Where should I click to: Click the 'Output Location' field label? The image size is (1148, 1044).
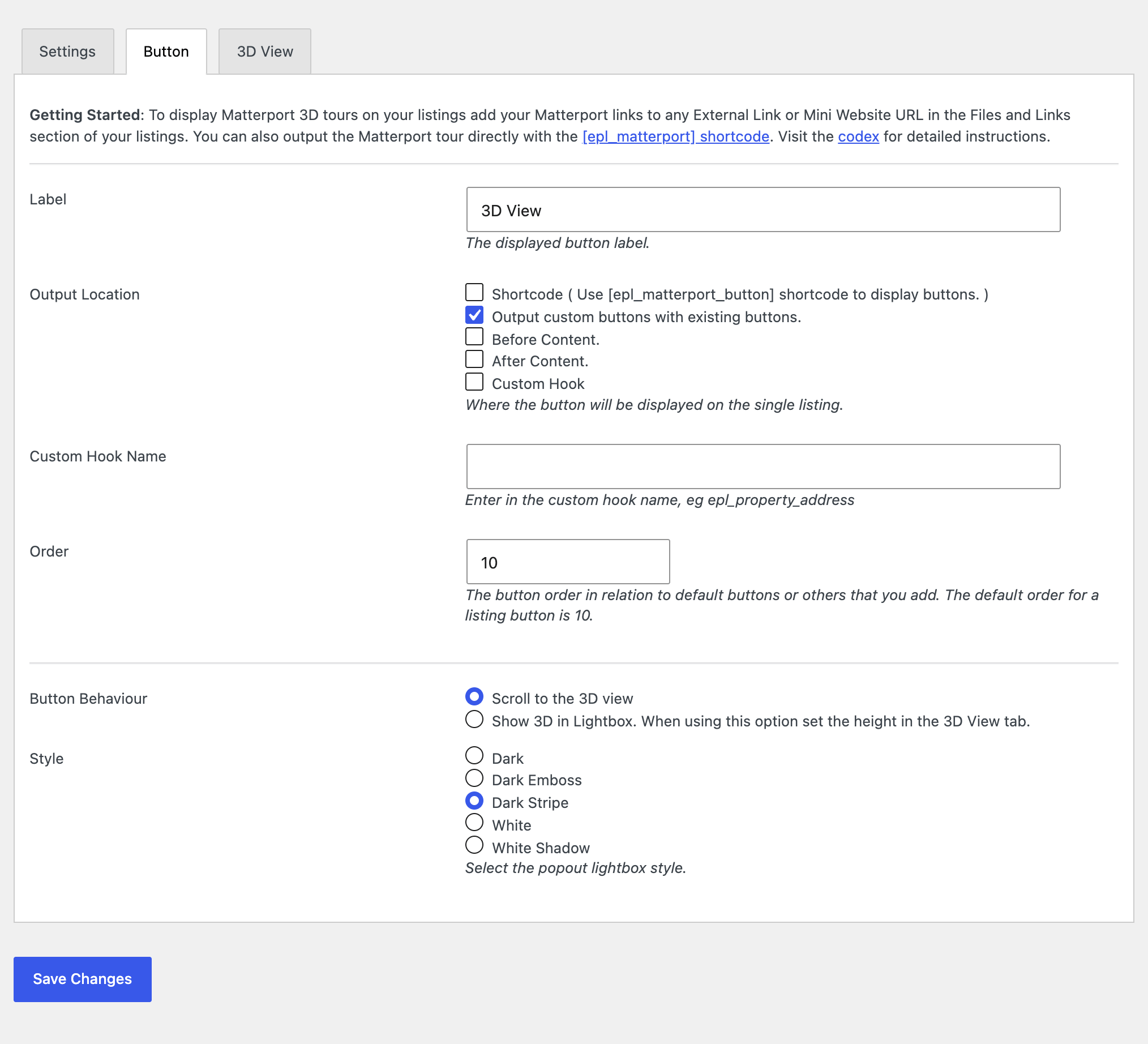coord(84,294)
